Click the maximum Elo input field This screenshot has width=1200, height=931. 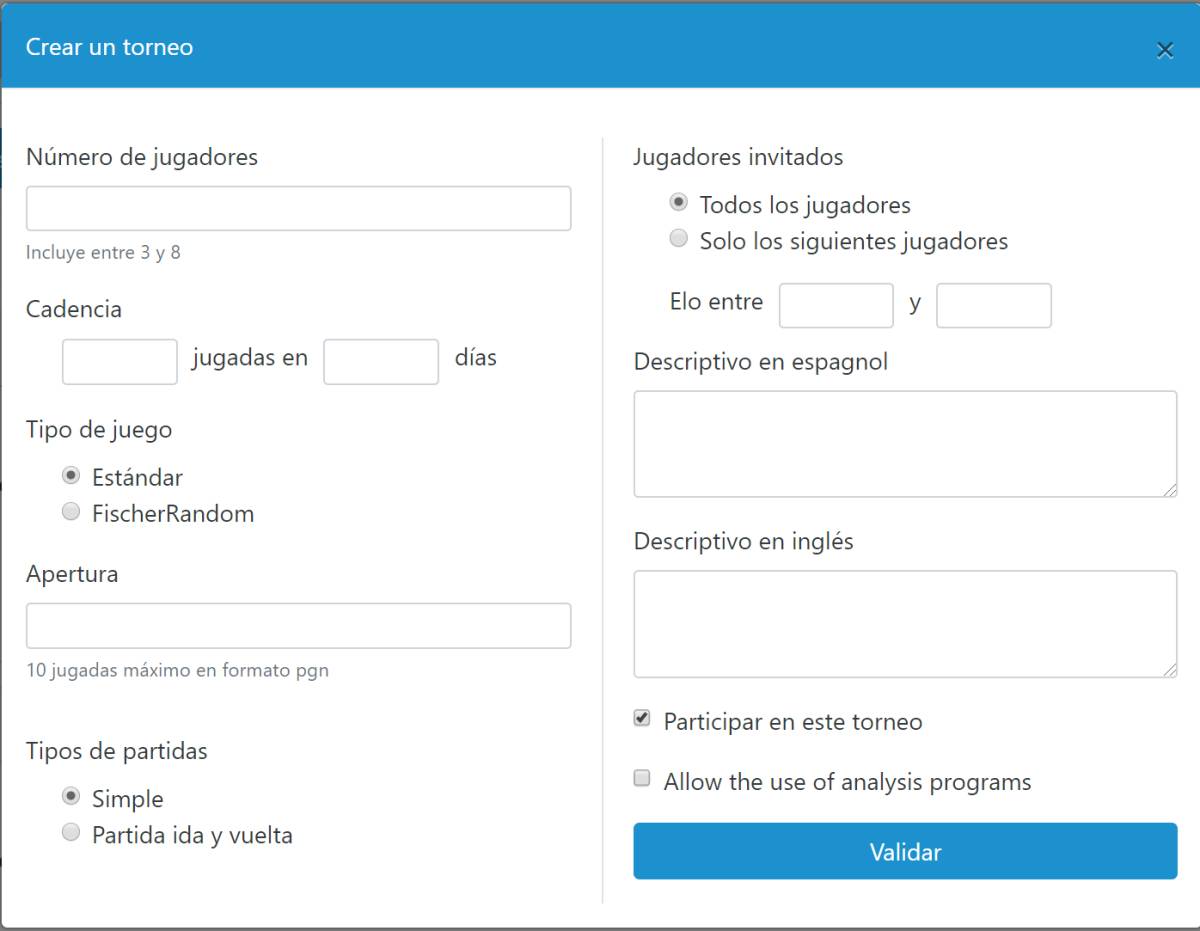click(994, 305)
